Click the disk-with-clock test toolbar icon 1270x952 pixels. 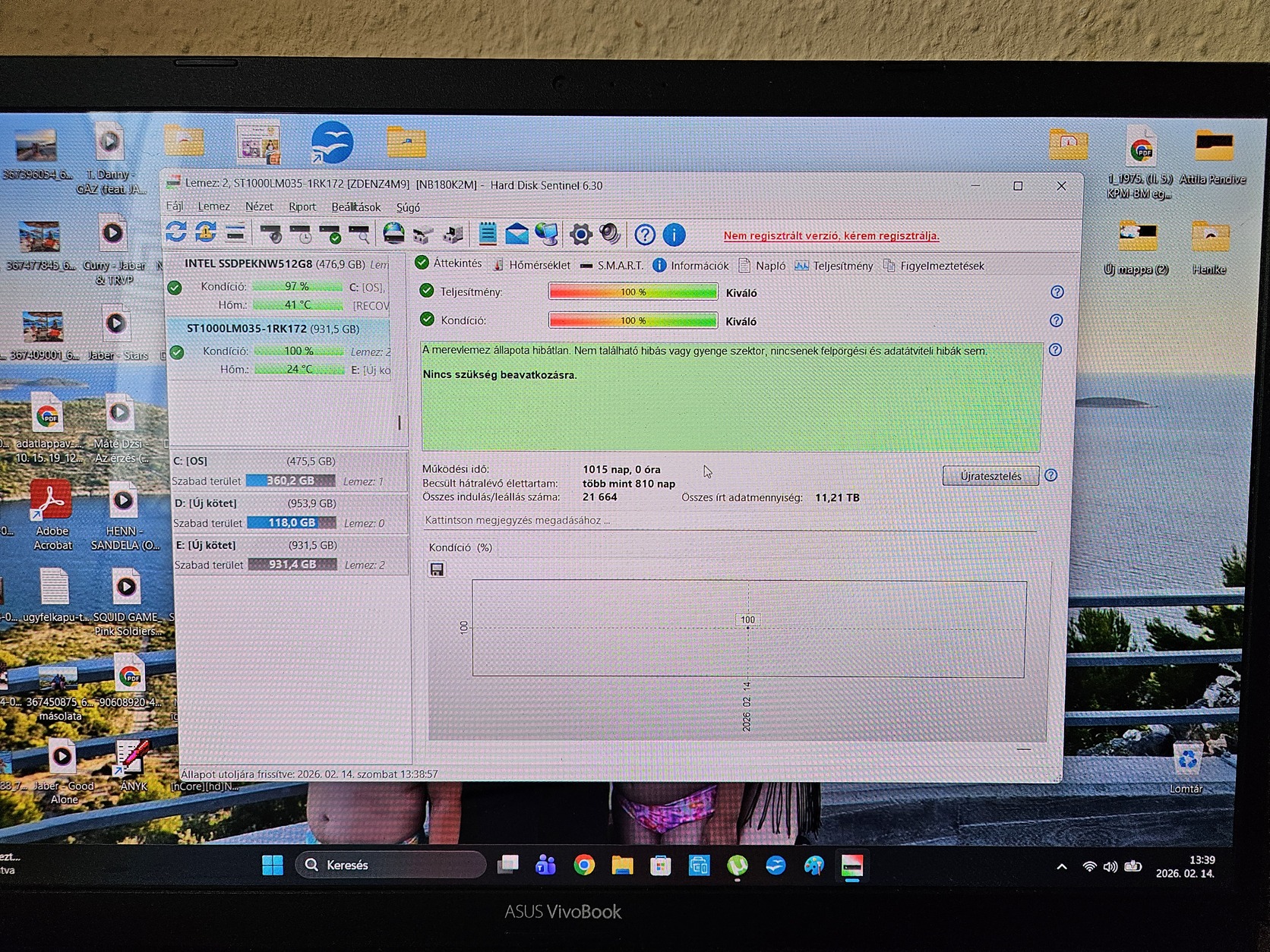[301, 233]
